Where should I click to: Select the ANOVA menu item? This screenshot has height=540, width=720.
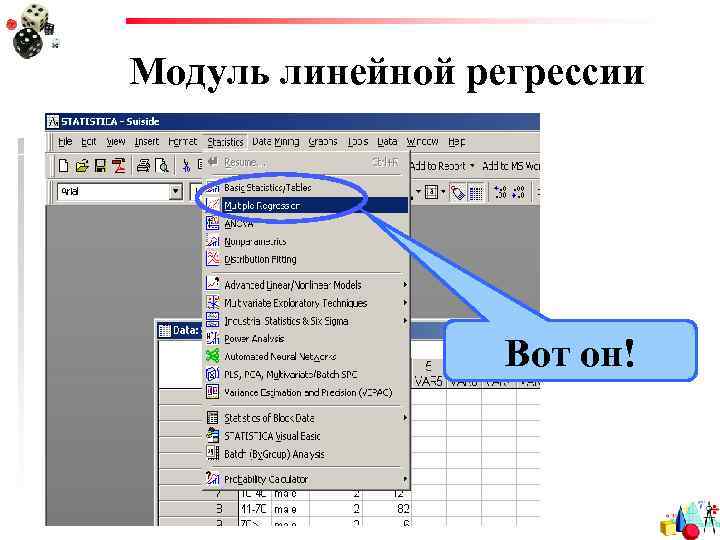click(x=306, y=224)
